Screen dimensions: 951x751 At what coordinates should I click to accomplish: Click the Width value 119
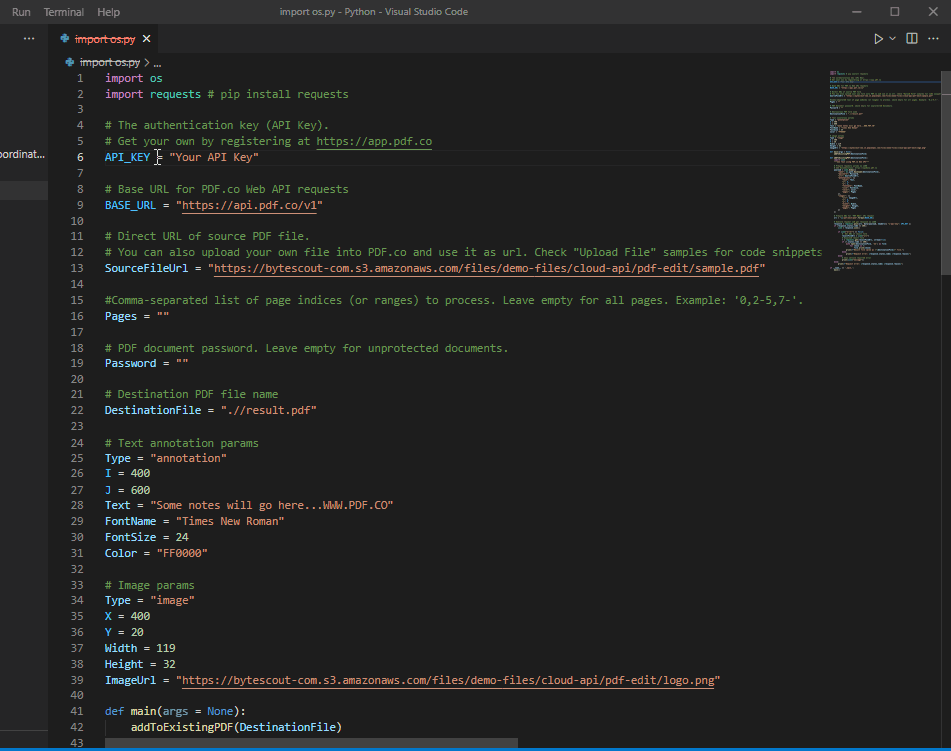tap(166, 648)
